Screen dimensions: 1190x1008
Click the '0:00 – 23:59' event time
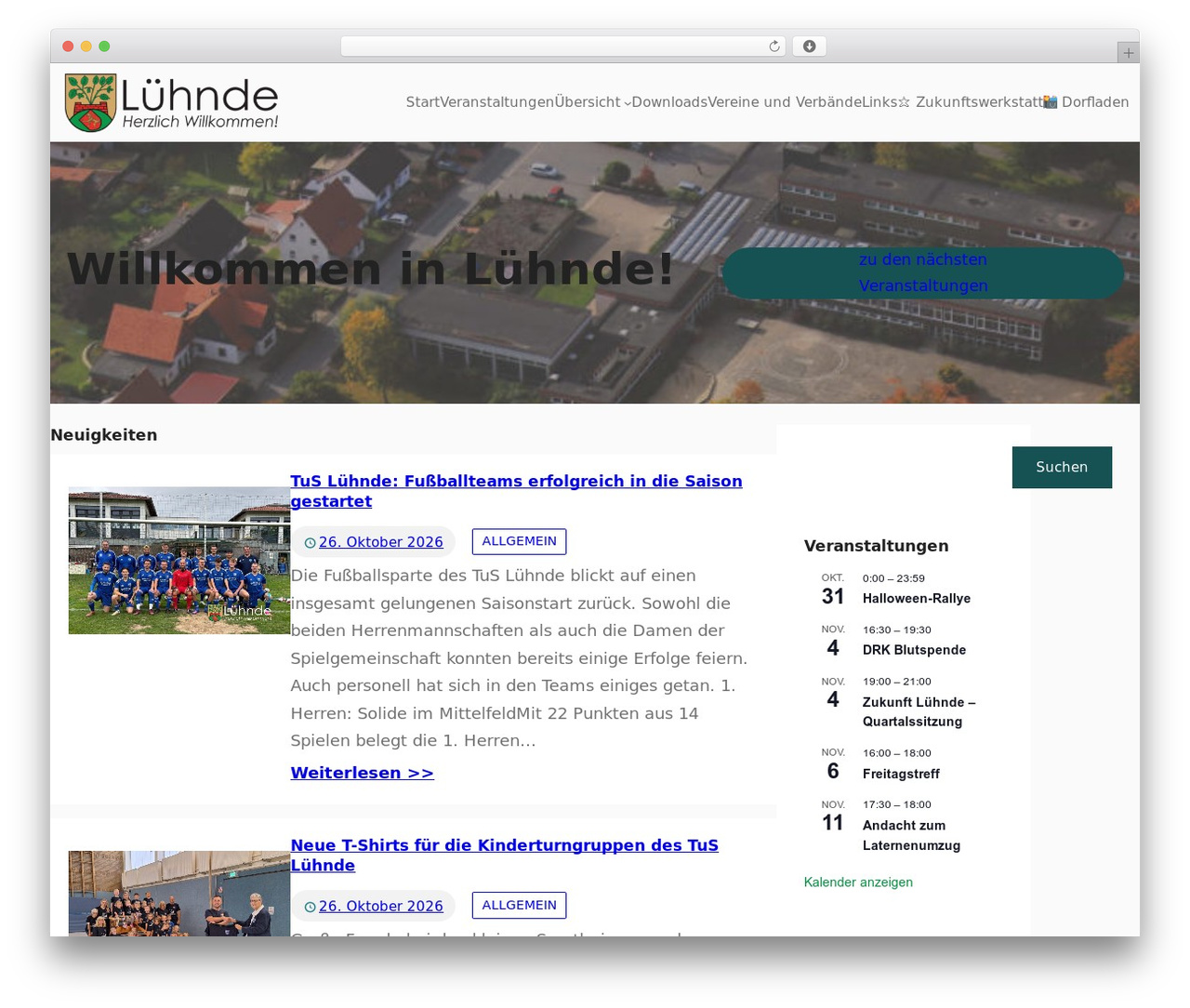pos(893,578)
